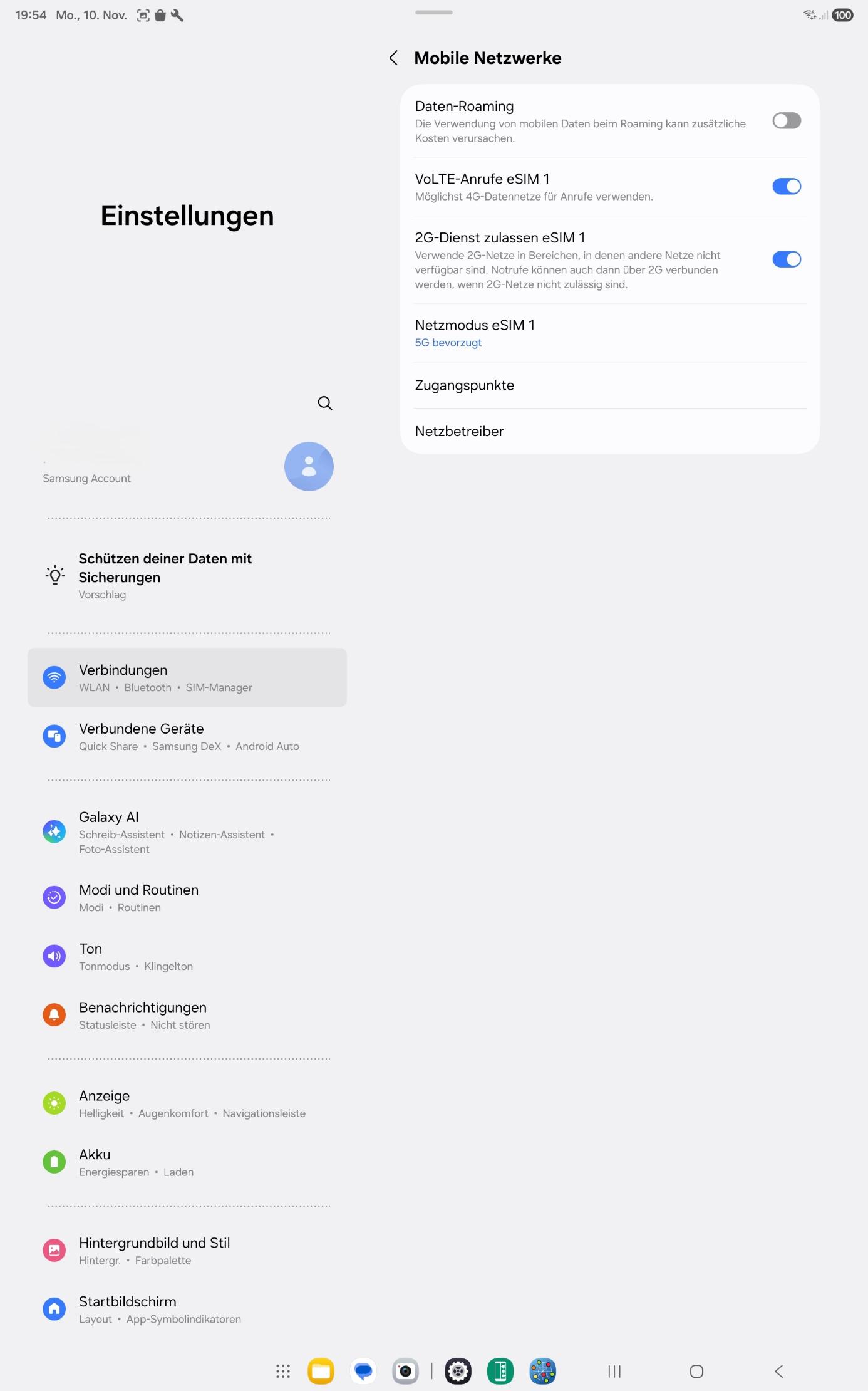
Task: Tap the recent apps navigation button
Action: pos(614,1371)
